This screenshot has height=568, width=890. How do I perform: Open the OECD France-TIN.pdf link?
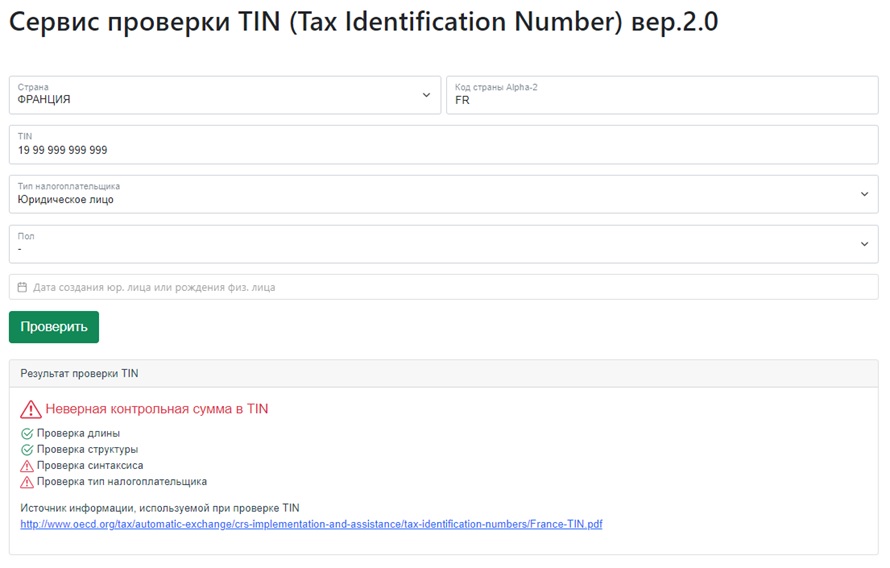[311, 524]
